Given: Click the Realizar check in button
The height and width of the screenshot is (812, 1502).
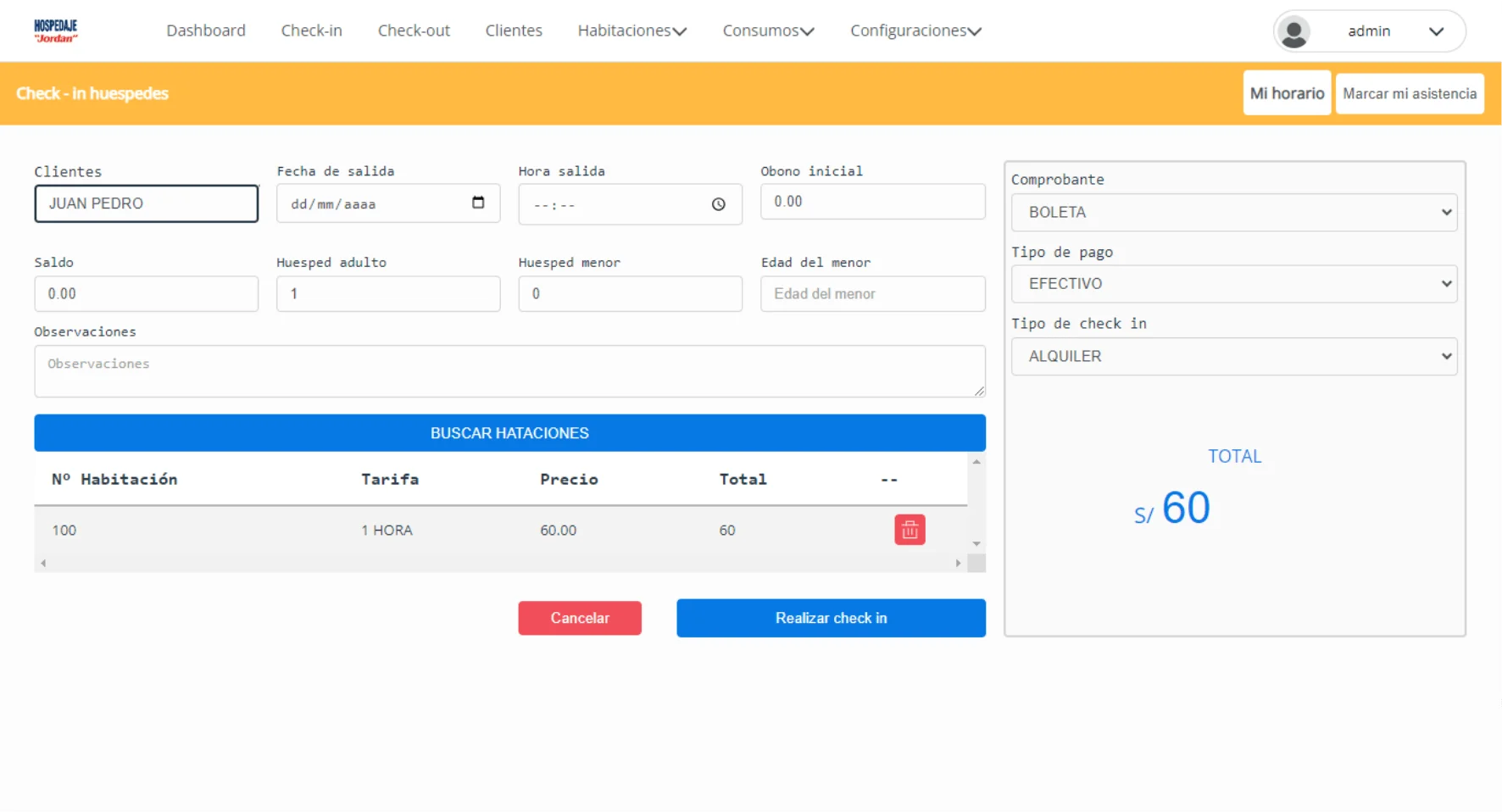Looking at the screenshot, I should 831,618.
